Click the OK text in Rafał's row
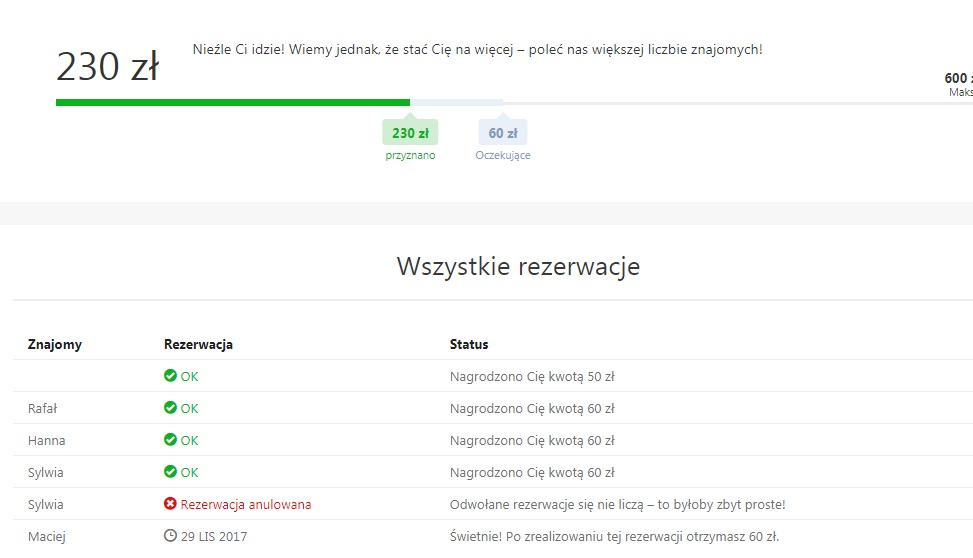The height and width of the screenshot is (558, 973). coord(189,408)
